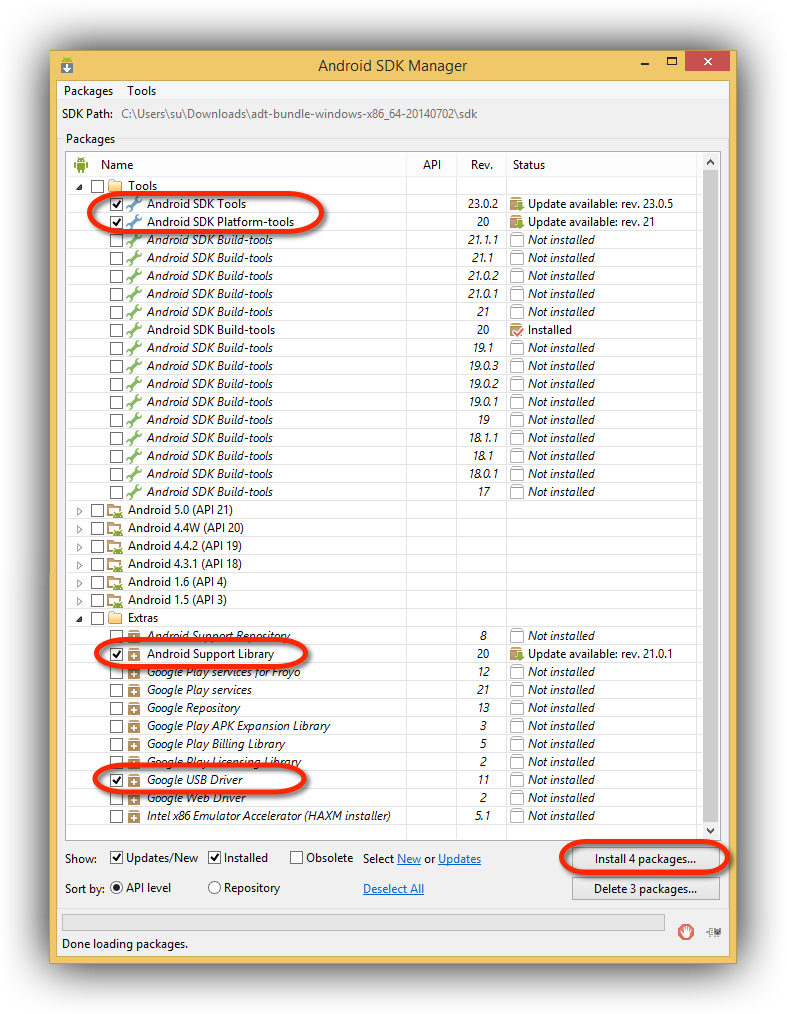Collapse the Tools folder tree node

(x=80, y=187)
